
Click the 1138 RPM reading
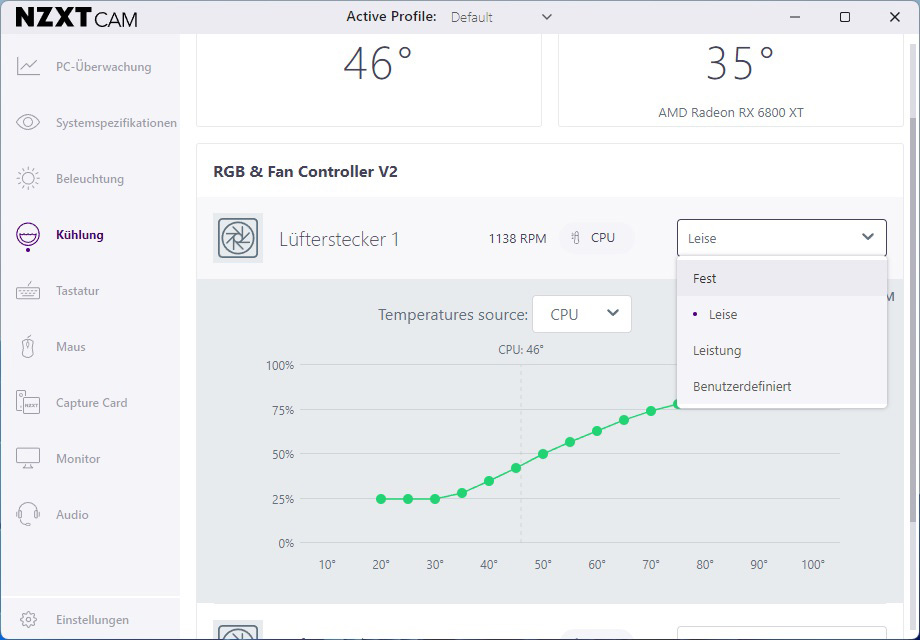(x=517, y=238)
